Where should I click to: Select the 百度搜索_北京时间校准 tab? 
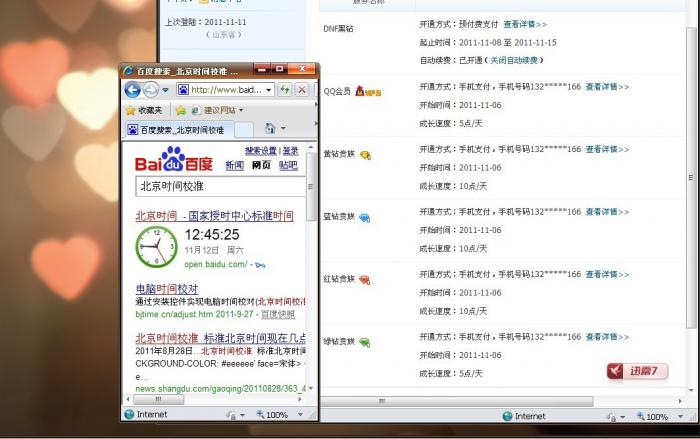pyautogui.click(x=179, y=130)
